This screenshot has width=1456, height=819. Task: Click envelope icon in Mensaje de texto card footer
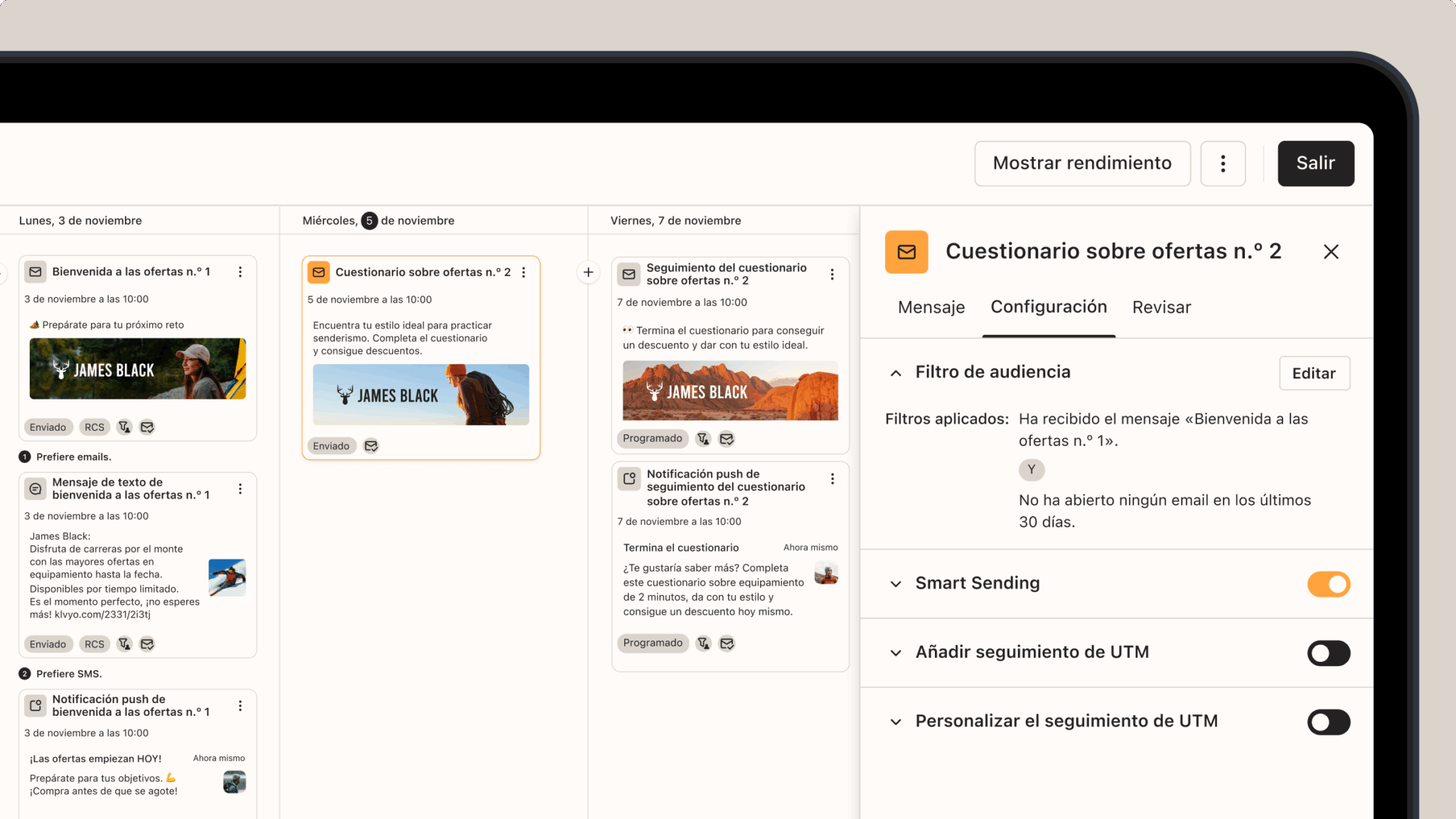point(147,644)
